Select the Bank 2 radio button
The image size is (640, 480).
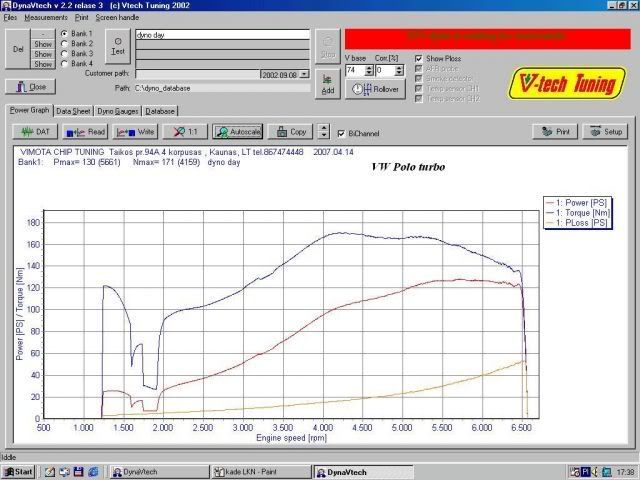tap(65, 44)
